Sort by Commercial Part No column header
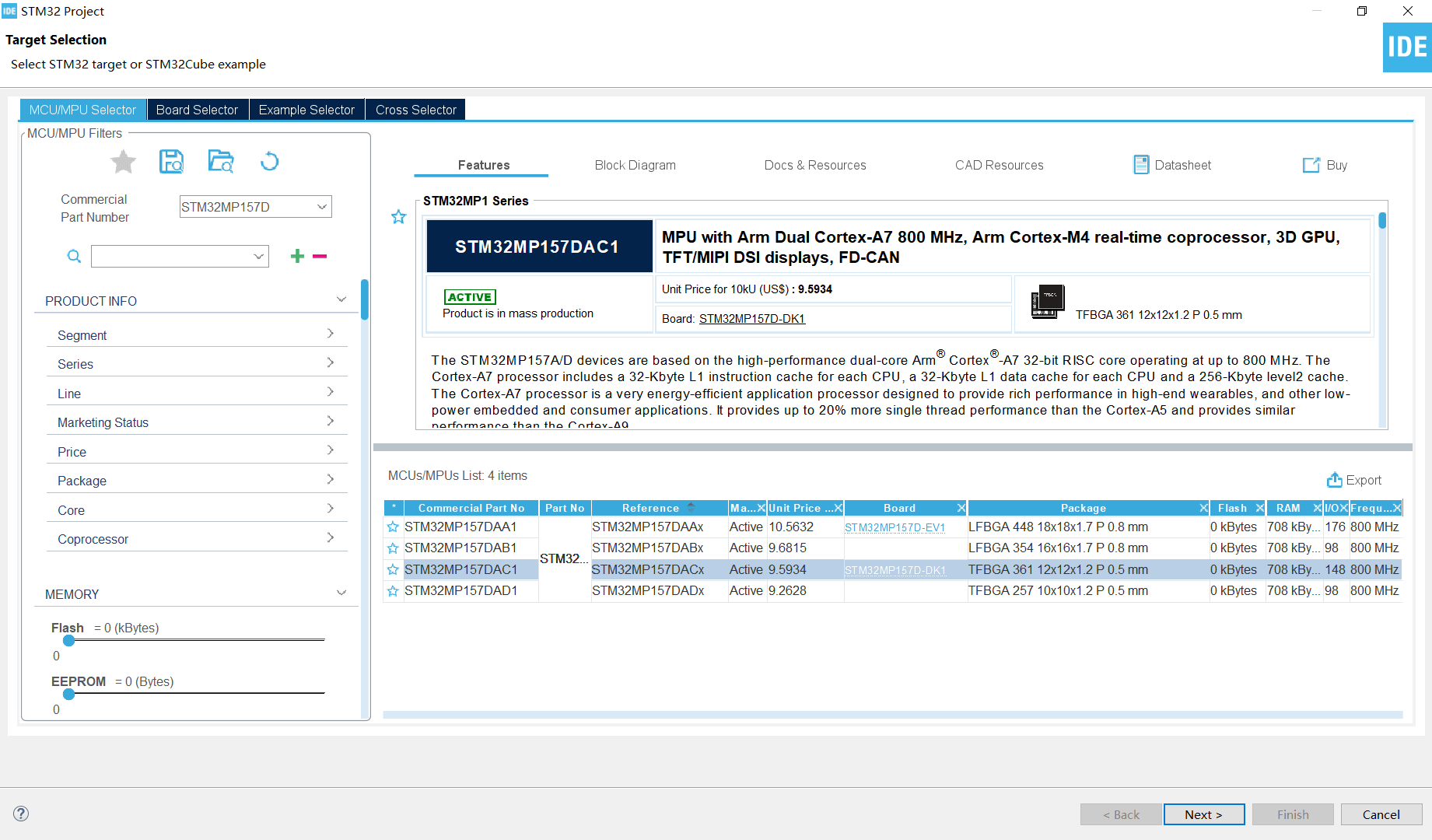The width and height of the screenshot is (1432, 840). [x=471, y=508]
